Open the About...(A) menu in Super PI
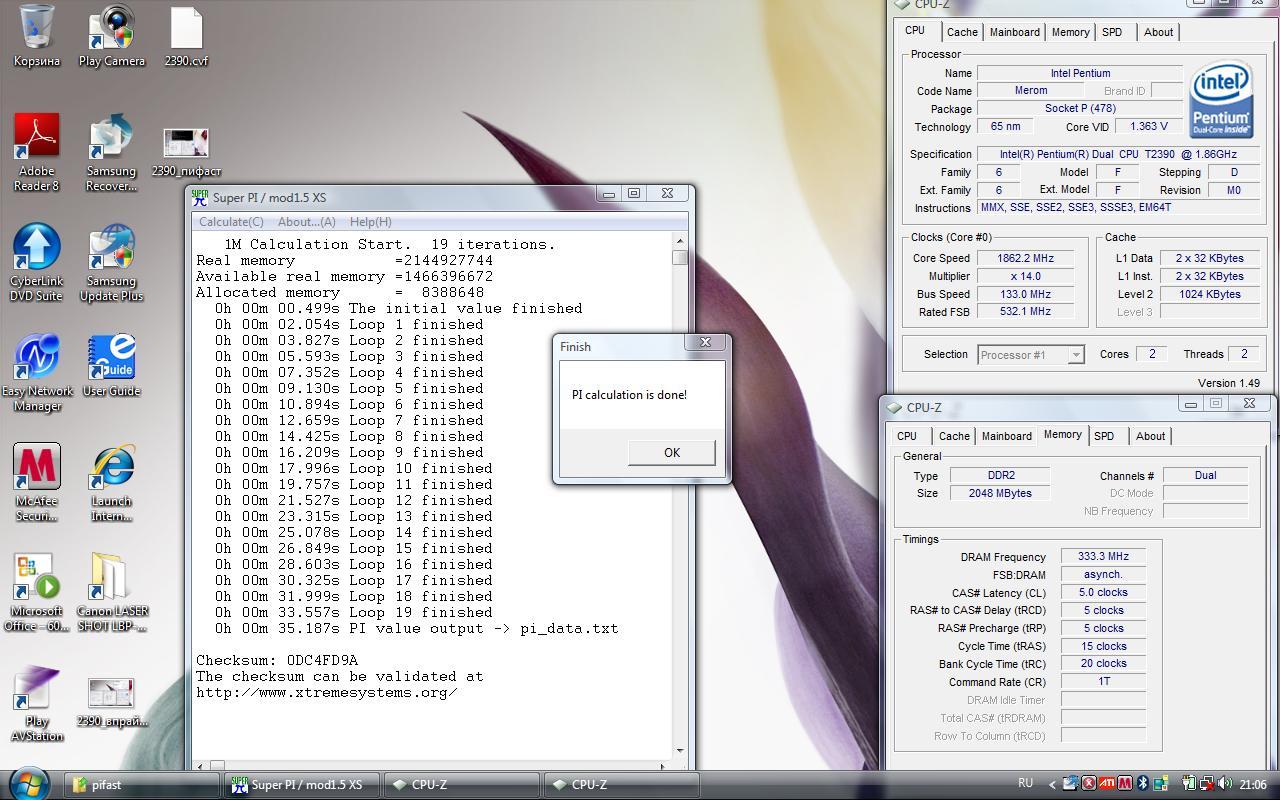Screen dimensions: 1280x800 click(306, 222)
